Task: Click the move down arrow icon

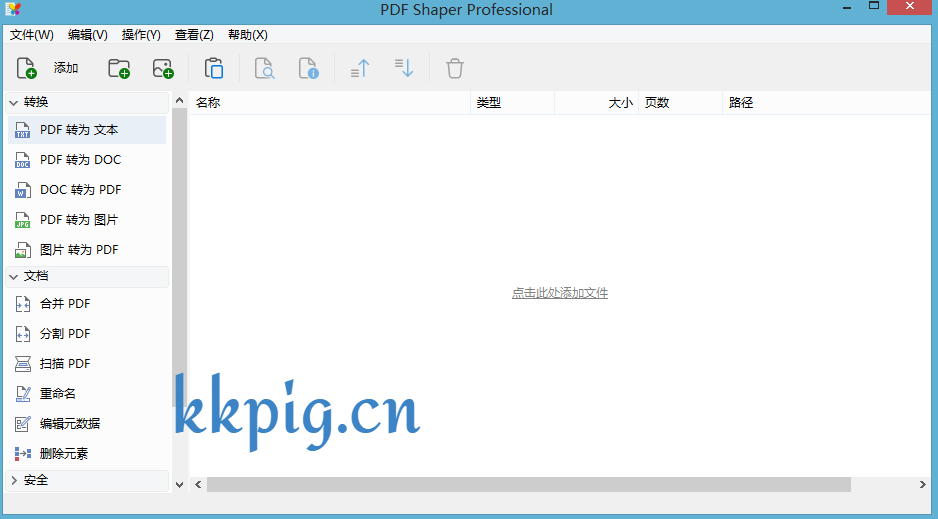Action: [404, 68]
